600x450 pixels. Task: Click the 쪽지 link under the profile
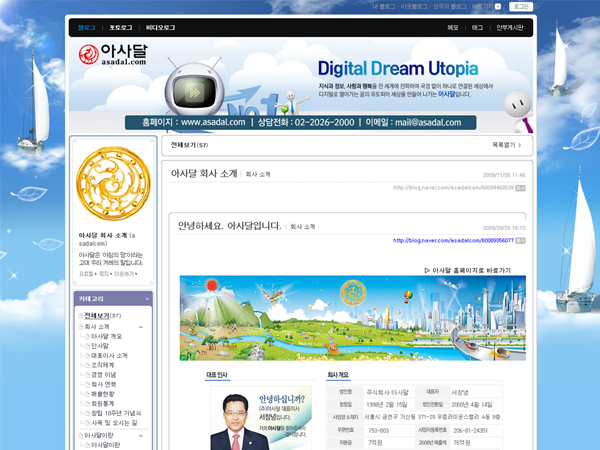point(104,274)
